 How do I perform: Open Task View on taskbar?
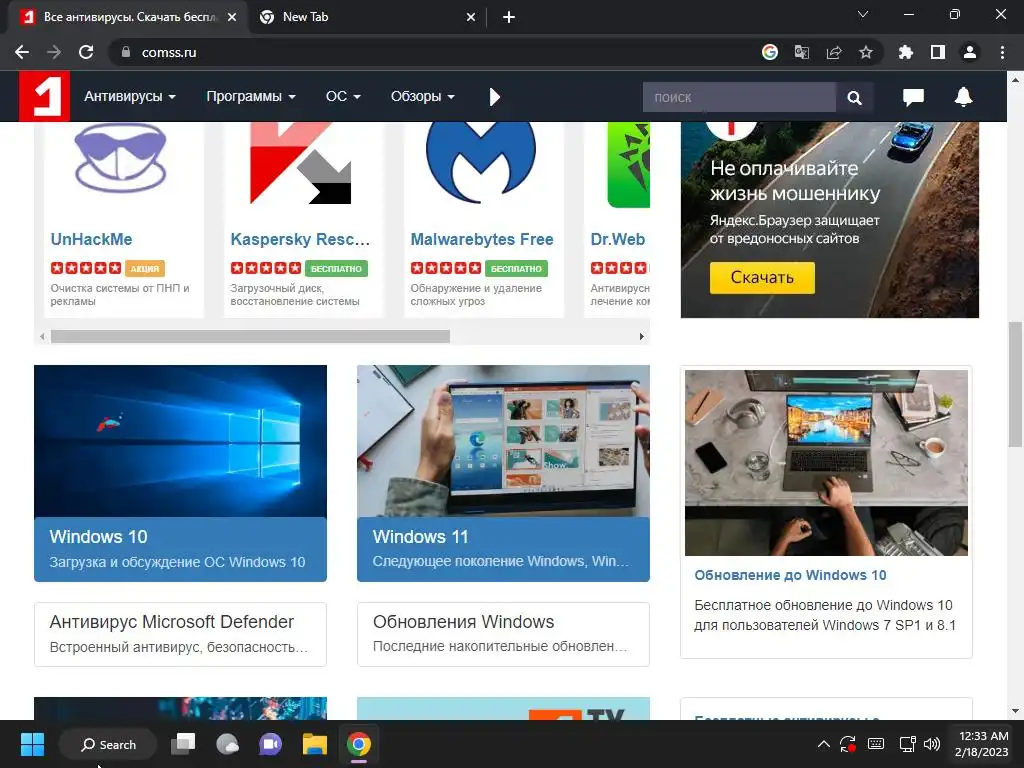click(184, 744)
